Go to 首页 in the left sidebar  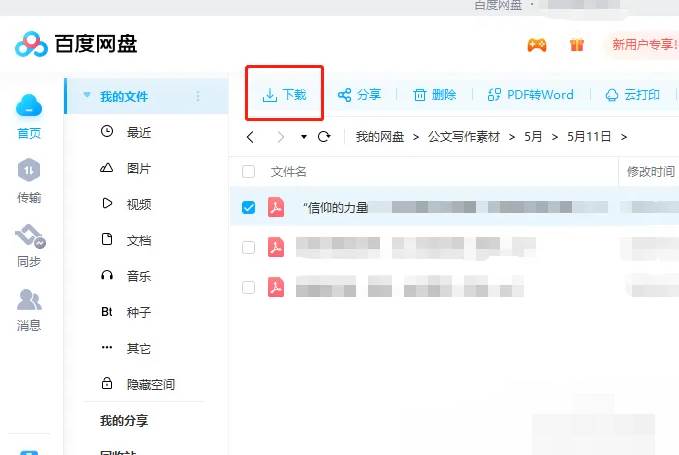click(x=29, y=116)
